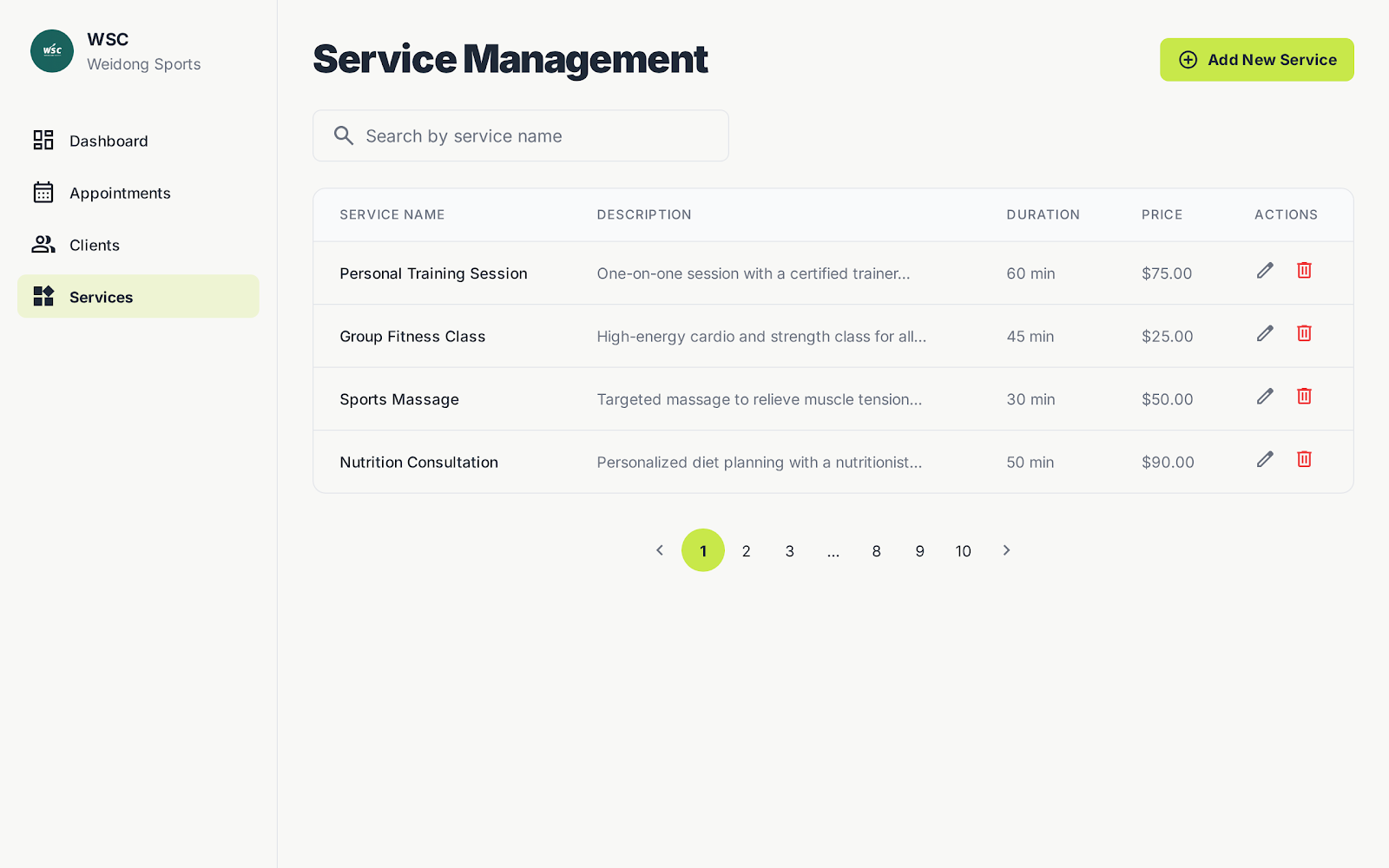This screenshot has width=1389, height=868.
Task: Expand hidden pages via ellipsis
Action: point(833,550)
